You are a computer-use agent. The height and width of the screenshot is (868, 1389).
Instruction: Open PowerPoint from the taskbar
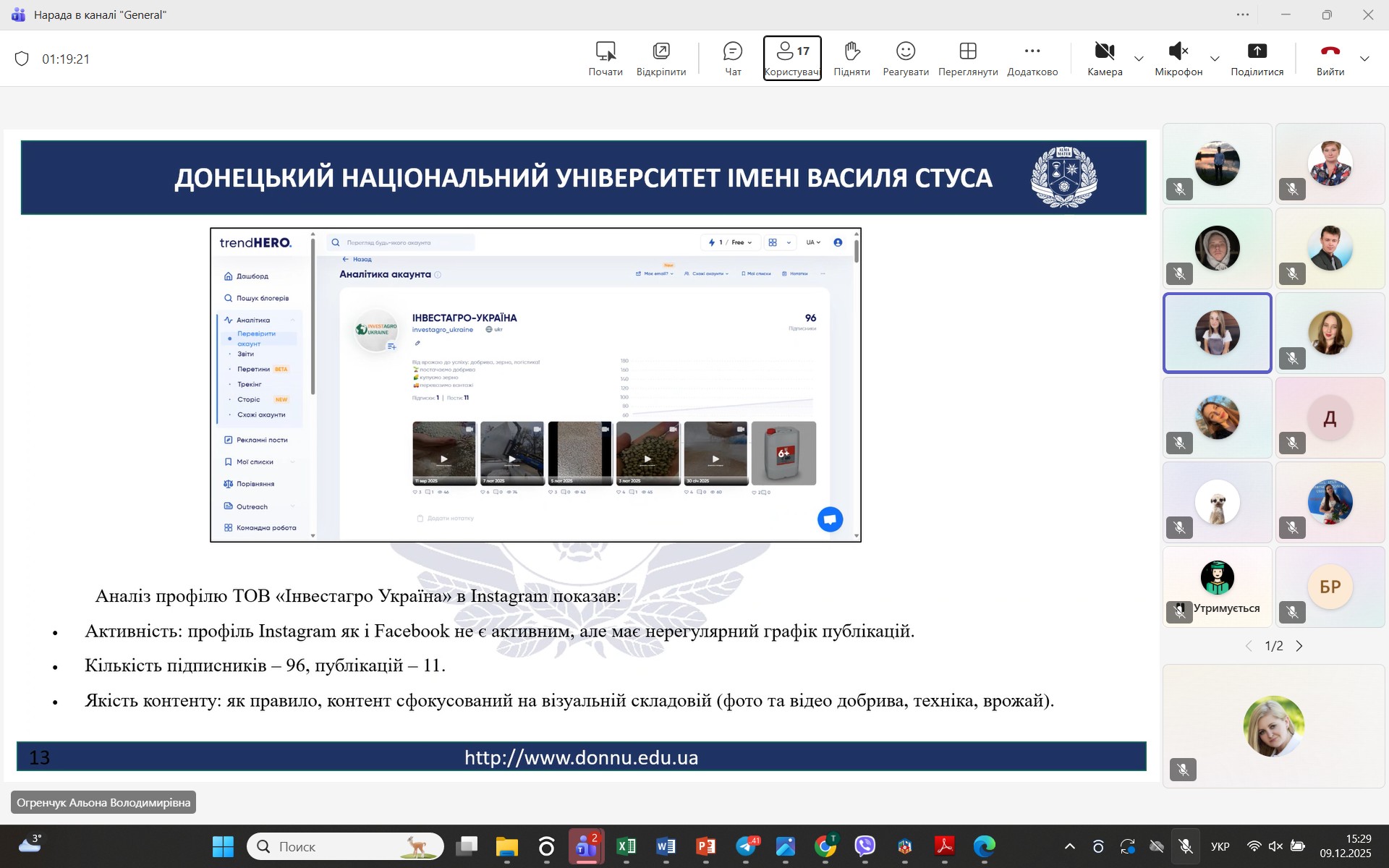pos(705,846)
